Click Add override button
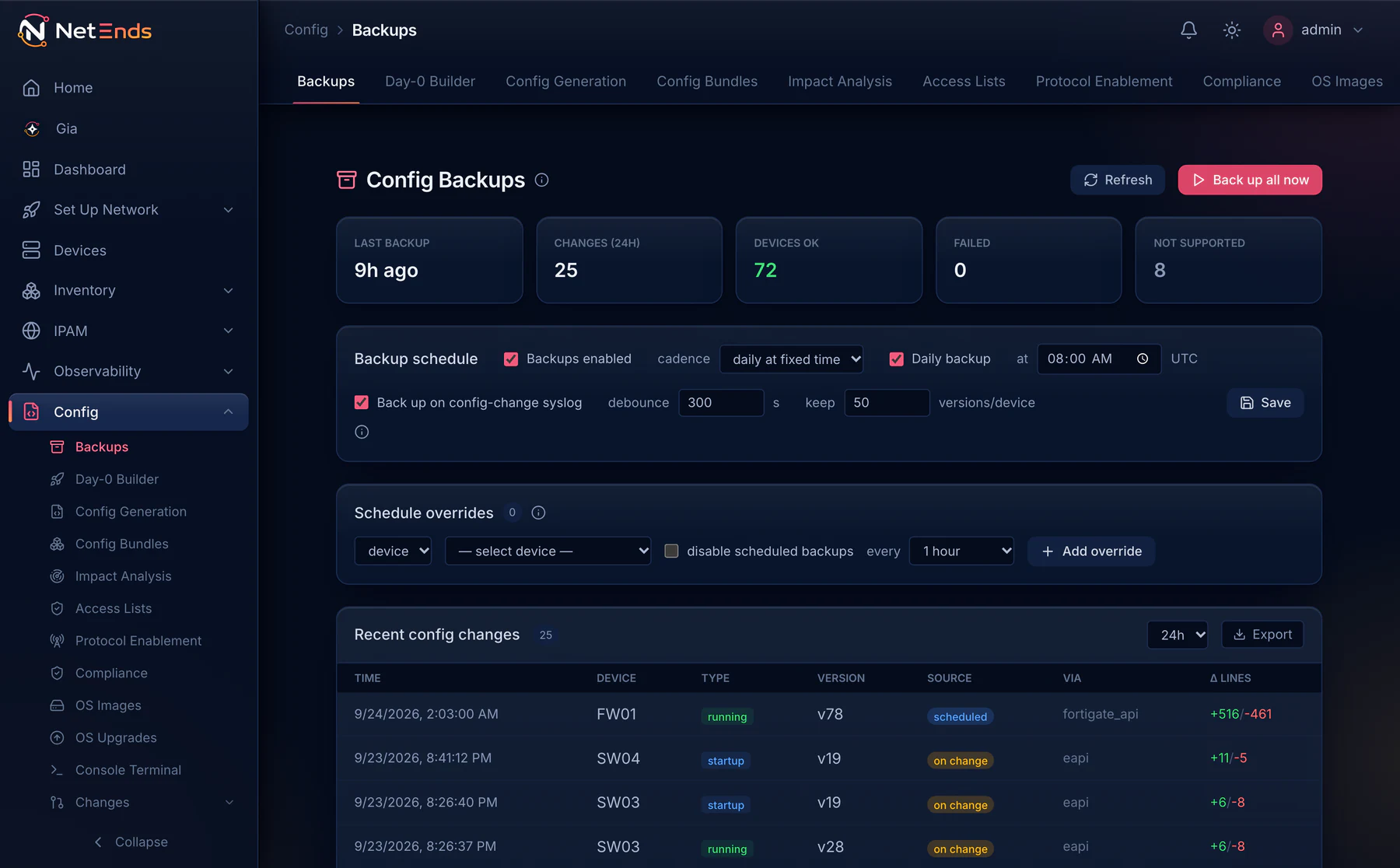 (1091, 551)
